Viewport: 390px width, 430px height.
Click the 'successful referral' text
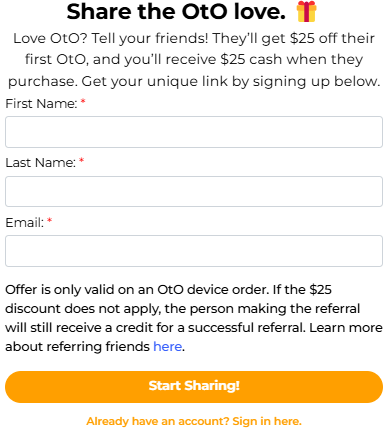tap(247, 328)
